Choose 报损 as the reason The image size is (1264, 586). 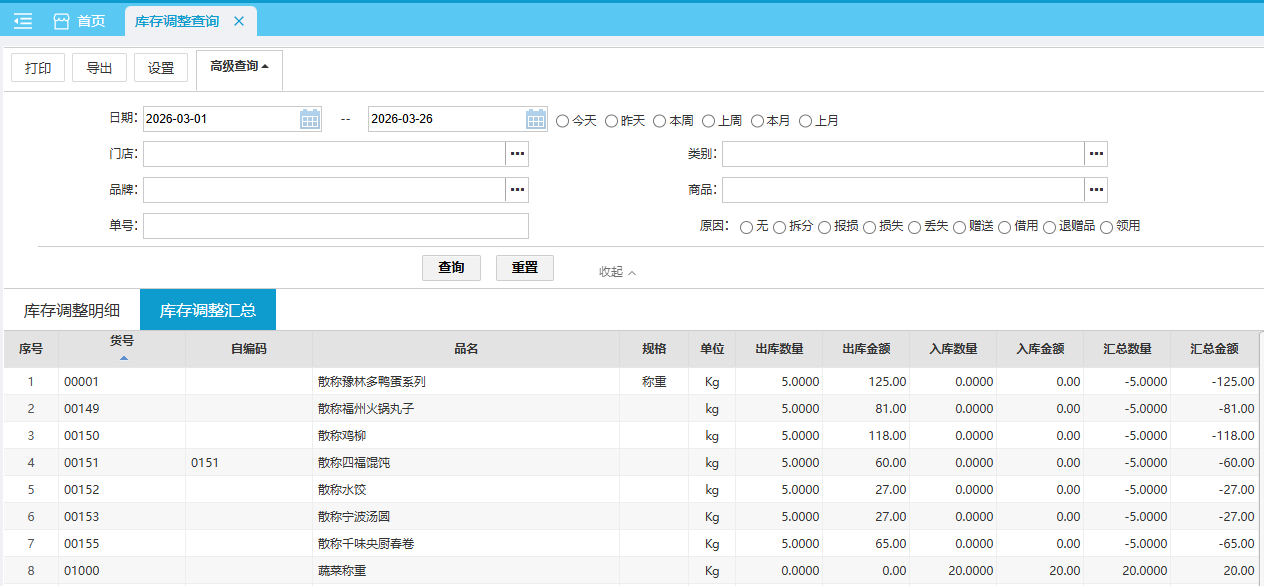[x=825, y=227]
